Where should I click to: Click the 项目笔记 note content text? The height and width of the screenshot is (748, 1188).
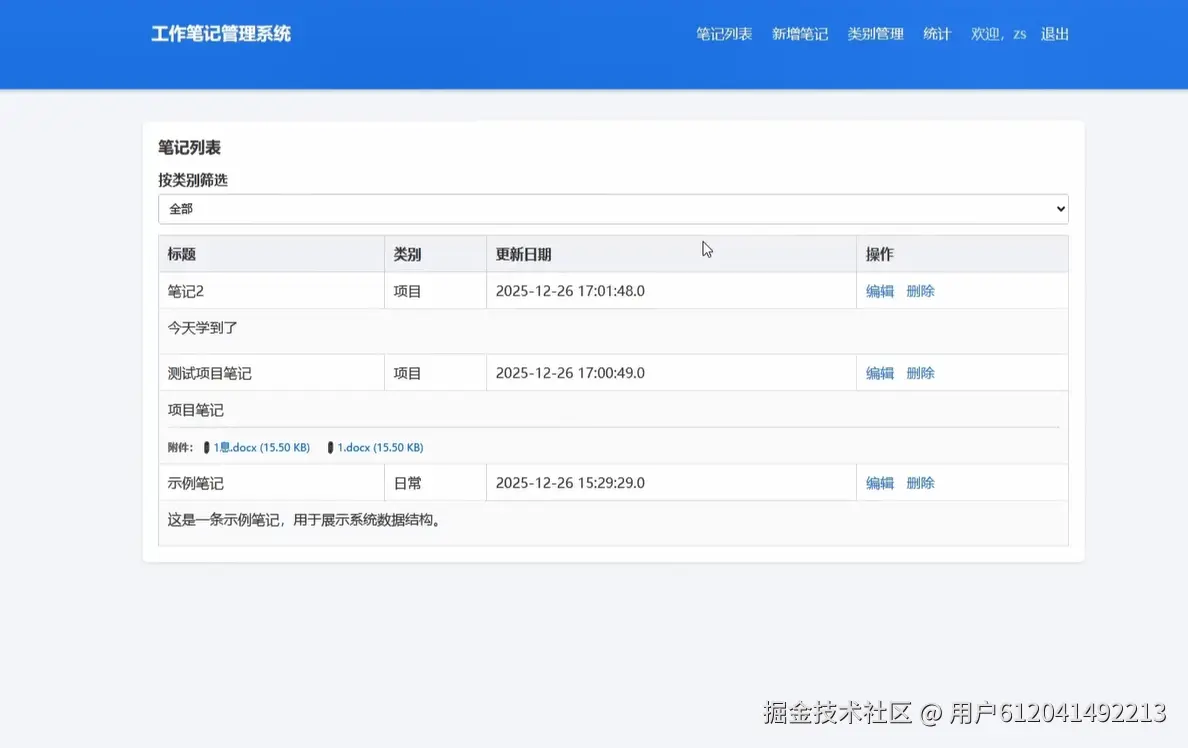(195, 410)
